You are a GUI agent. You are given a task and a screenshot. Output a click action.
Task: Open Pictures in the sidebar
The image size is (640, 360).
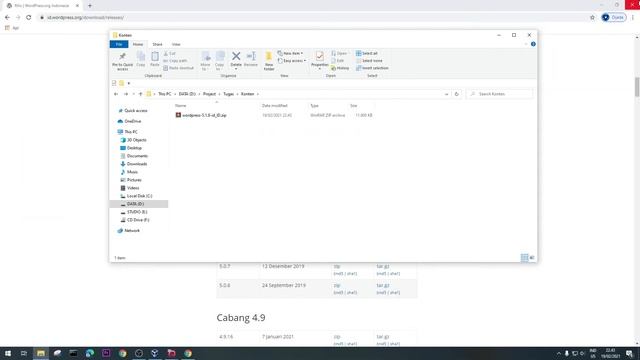(x=134, y=180)
